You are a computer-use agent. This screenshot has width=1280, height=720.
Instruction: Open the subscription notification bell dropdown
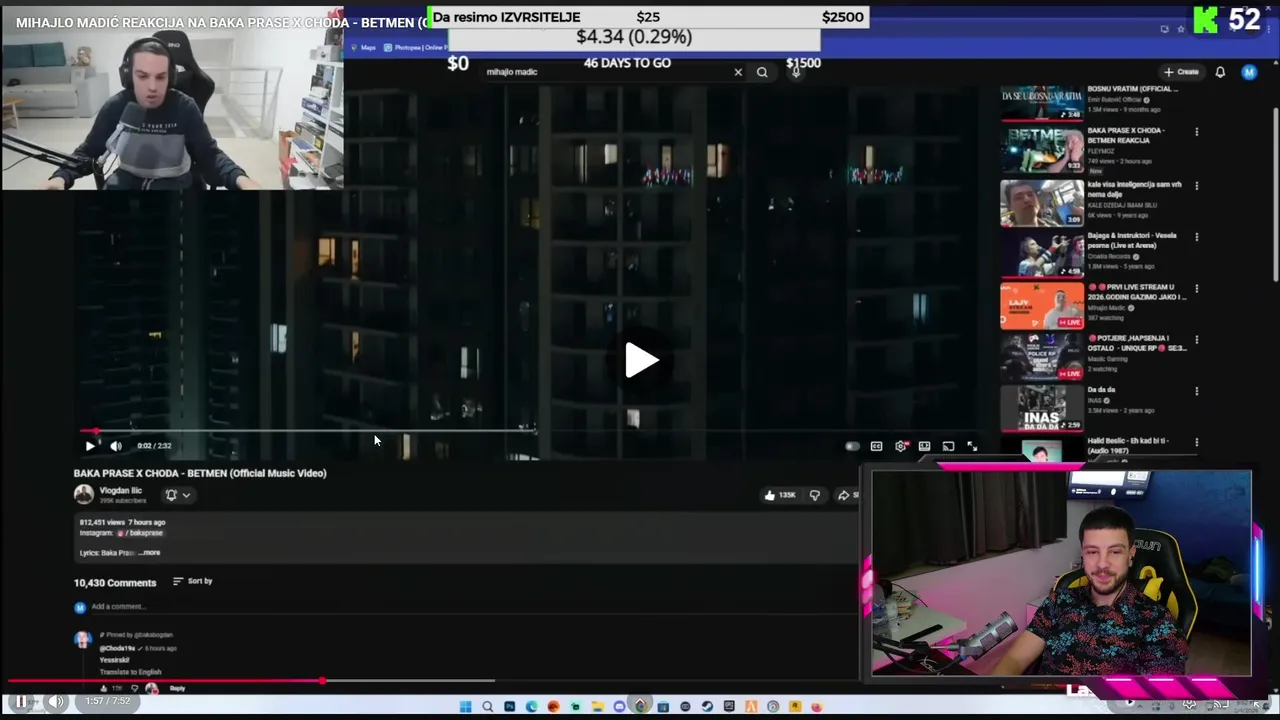point(177,495)
